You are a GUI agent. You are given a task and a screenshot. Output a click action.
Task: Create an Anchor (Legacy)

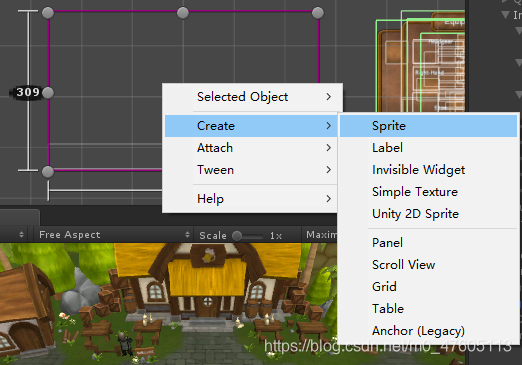click(428, 331)
